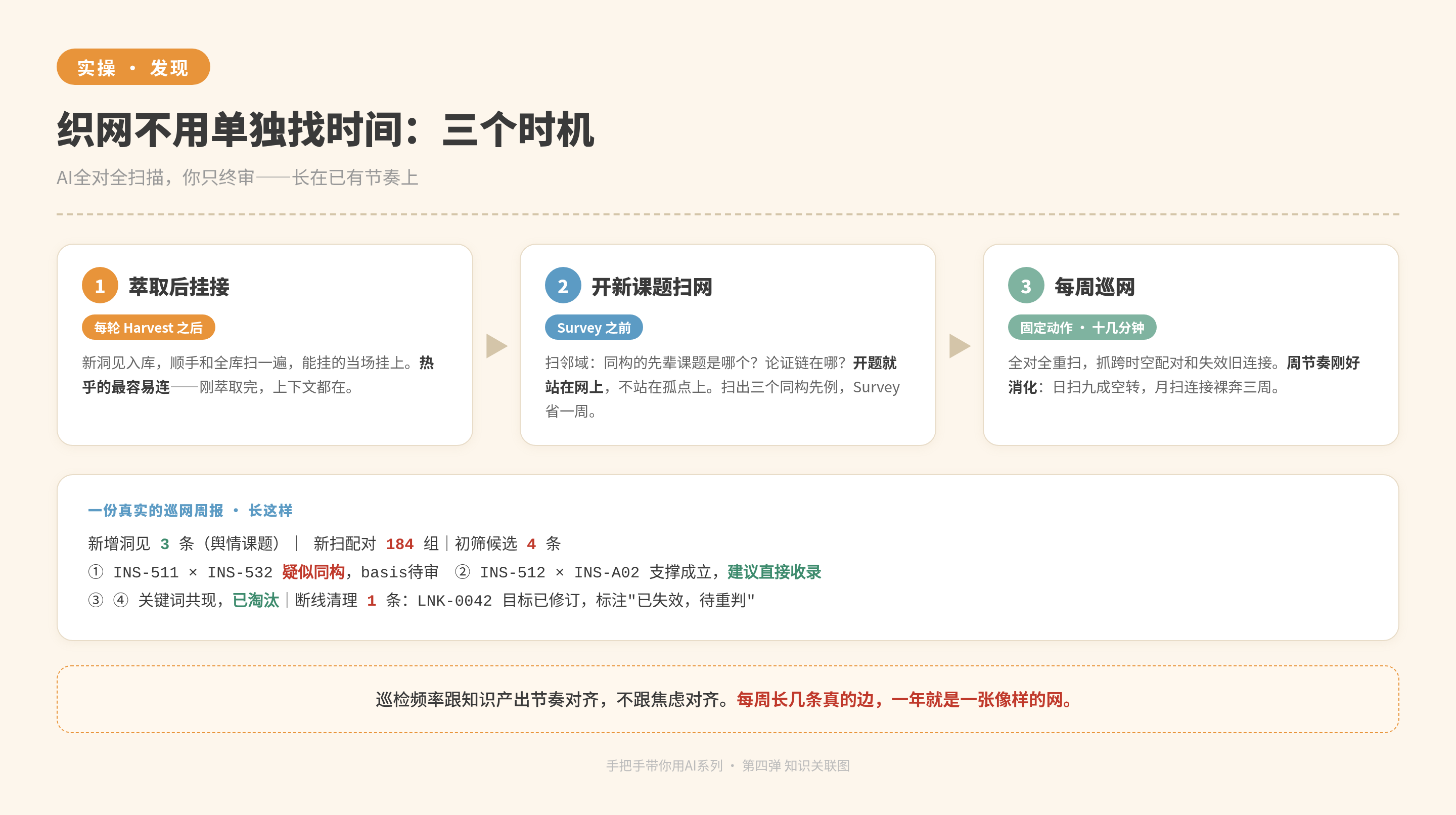Click the bold phrase 周节奏刚好
1456x815 pixels.
coord(1323,363)
